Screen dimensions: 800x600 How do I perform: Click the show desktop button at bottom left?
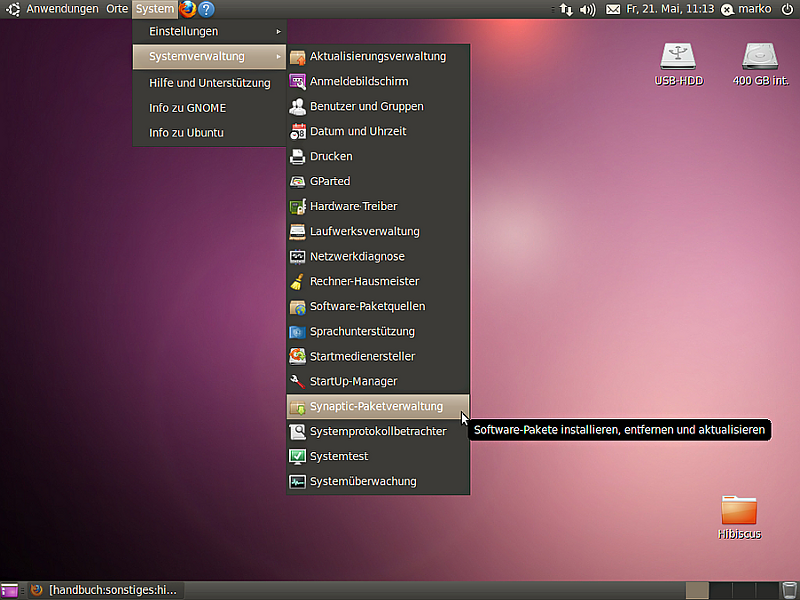[9, 590]
